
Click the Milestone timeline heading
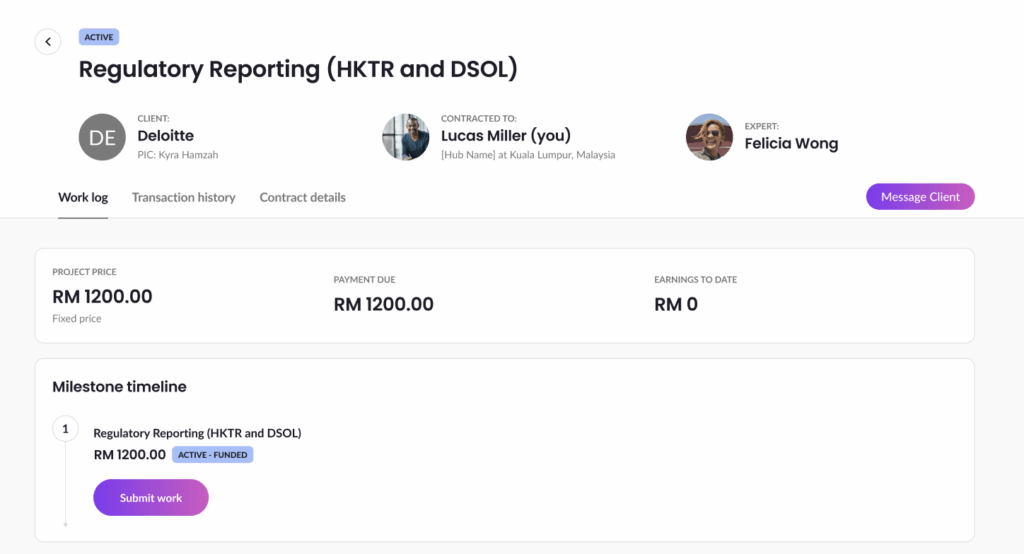point(119,386)
